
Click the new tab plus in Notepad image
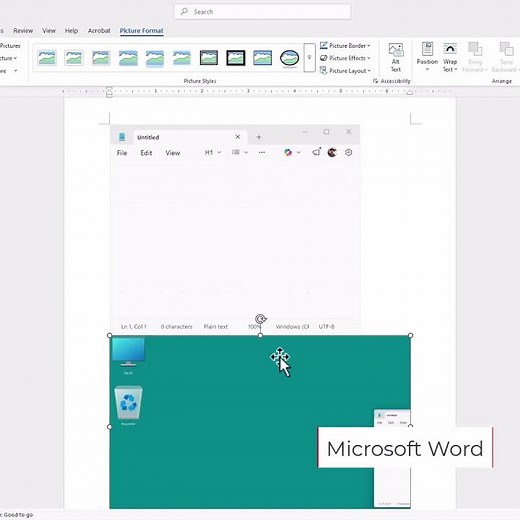coord(259,137)
